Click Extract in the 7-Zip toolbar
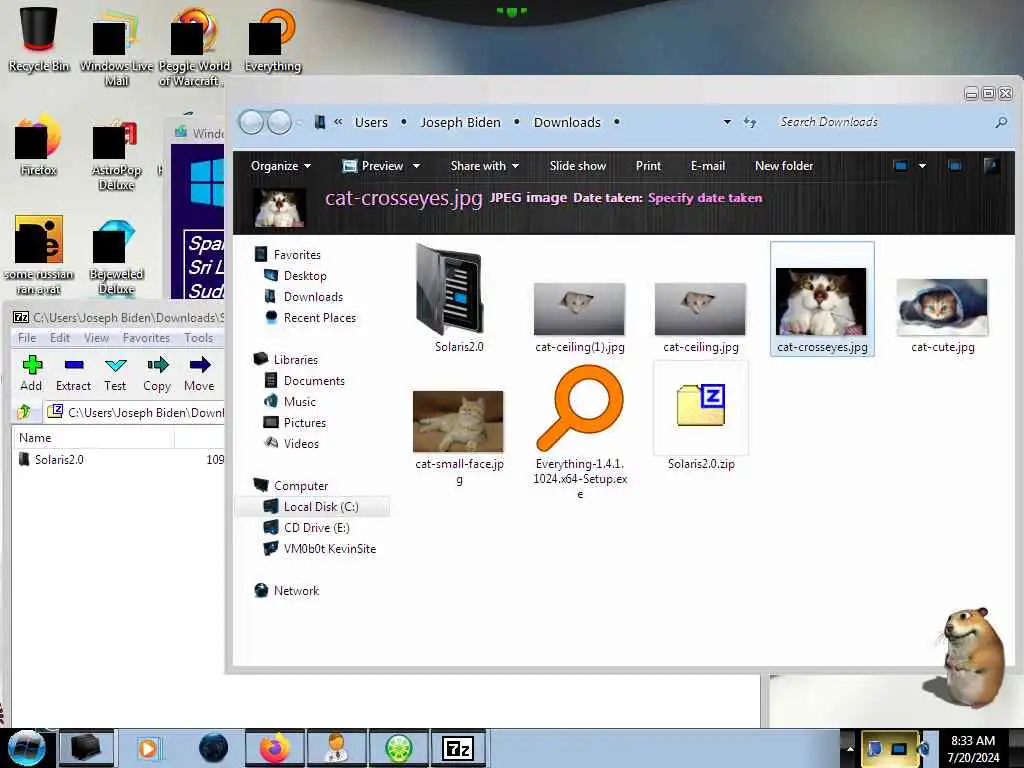The width and height of the screenshot is (1024, 768). pos(73,374)
